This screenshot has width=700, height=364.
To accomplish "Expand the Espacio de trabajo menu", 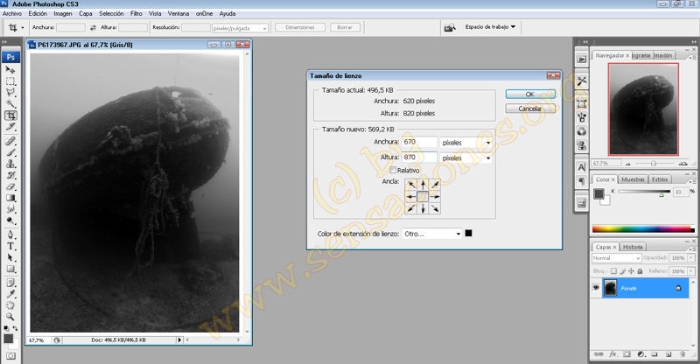I will pyautogui.click(x=490, y=27).
